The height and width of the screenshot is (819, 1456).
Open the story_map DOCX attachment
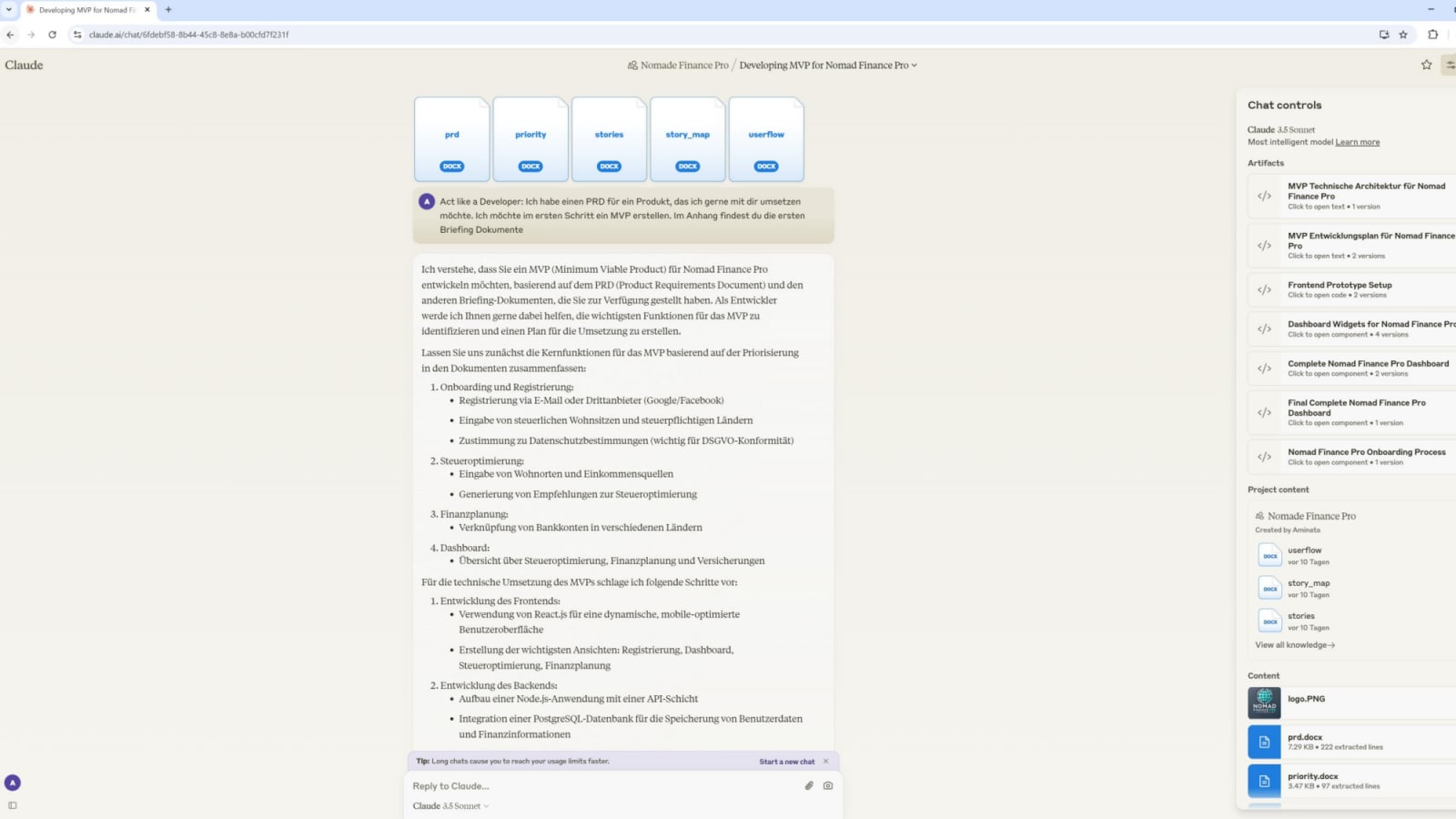(x=688, y=139)
